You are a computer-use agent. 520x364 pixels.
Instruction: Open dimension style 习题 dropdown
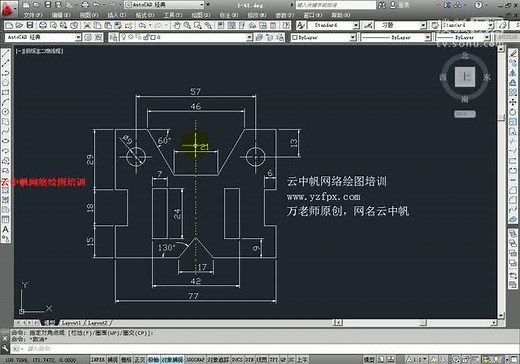423,25
